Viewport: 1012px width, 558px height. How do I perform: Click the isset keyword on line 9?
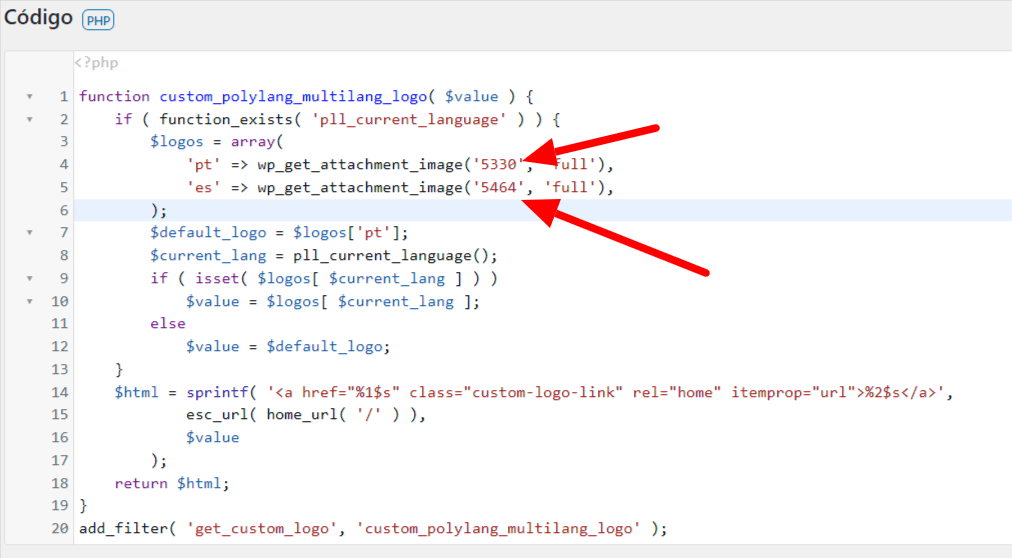pos(218,279)
